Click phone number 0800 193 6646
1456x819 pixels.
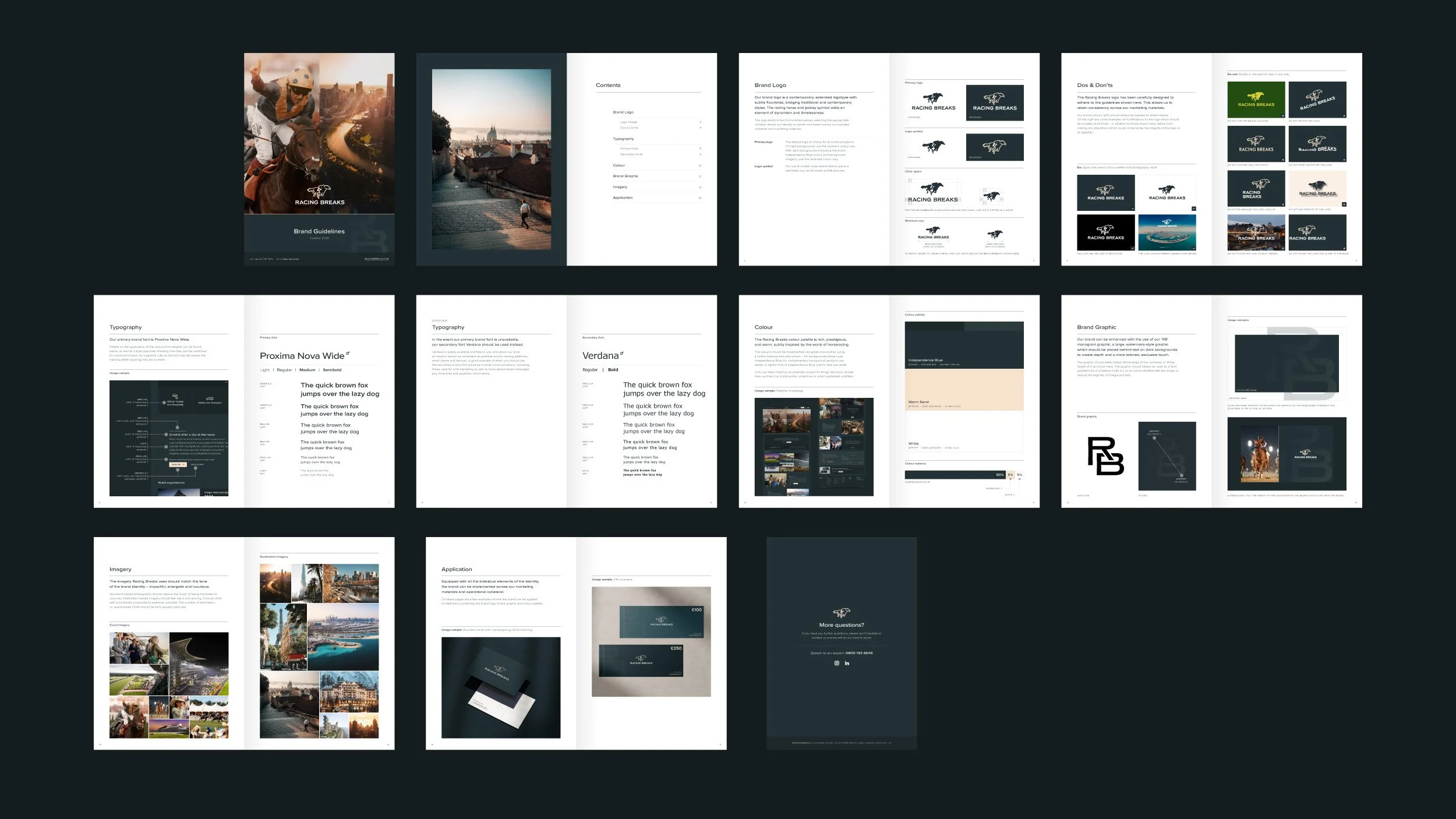[x=859, y=653]
